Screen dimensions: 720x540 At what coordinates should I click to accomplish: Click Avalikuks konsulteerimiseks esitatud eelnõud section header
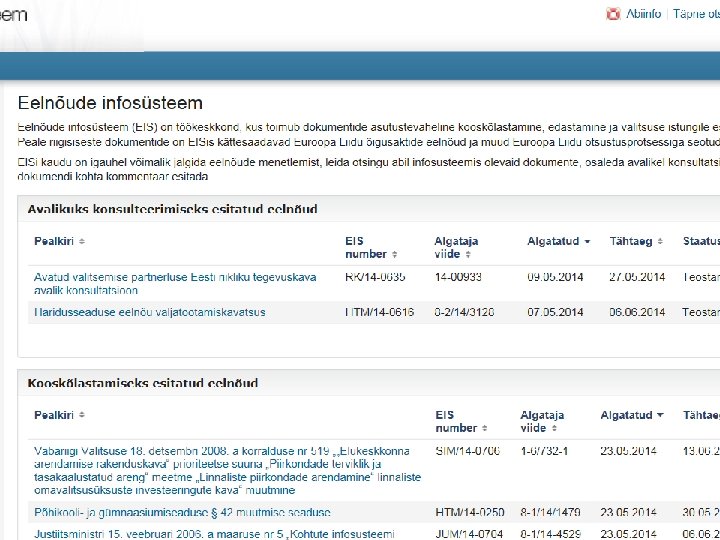(172, 209)
